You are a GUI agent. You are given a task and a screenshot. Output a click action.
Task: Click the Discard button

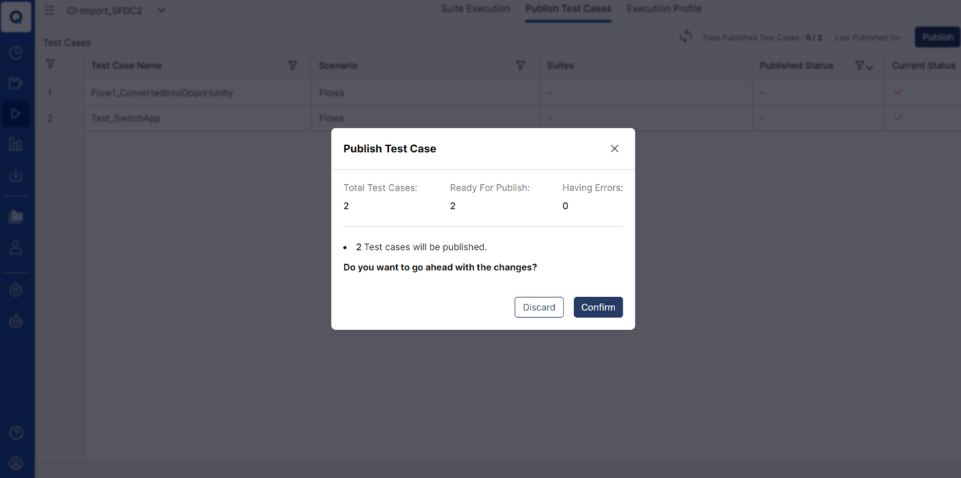[539, 307]
